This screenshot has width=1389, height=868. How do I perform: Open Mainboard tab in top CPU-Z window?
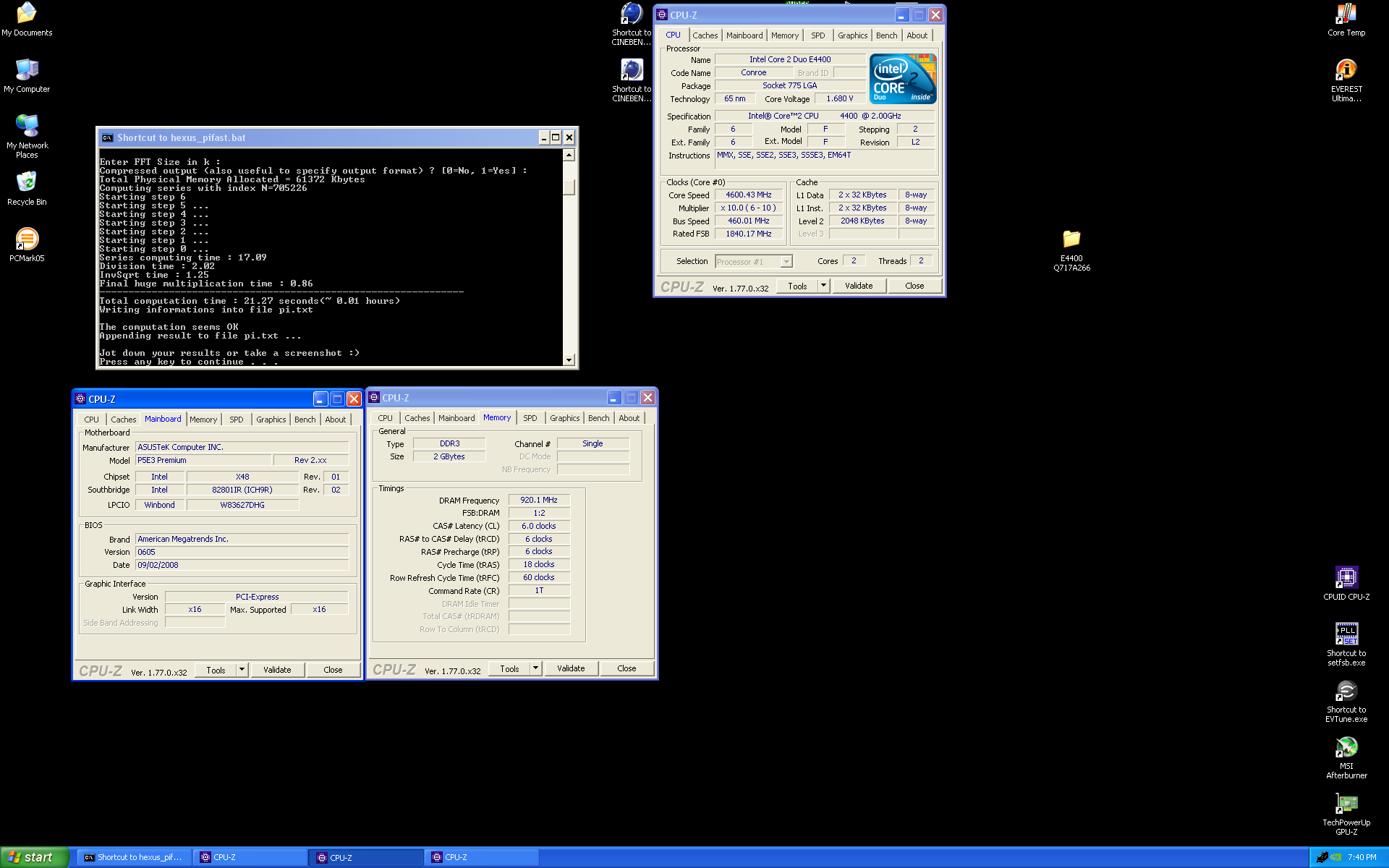coord(744,35)
